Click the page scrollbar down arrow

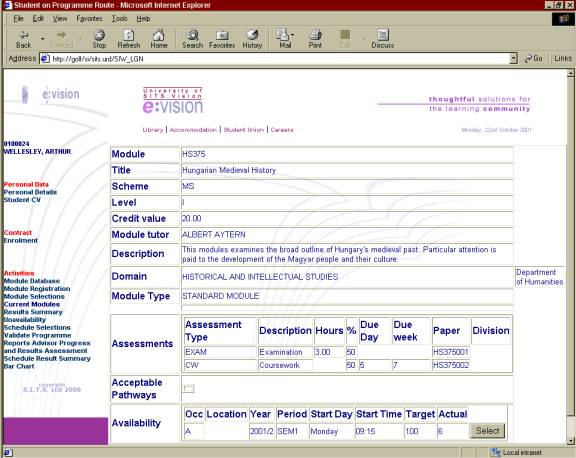570,441
